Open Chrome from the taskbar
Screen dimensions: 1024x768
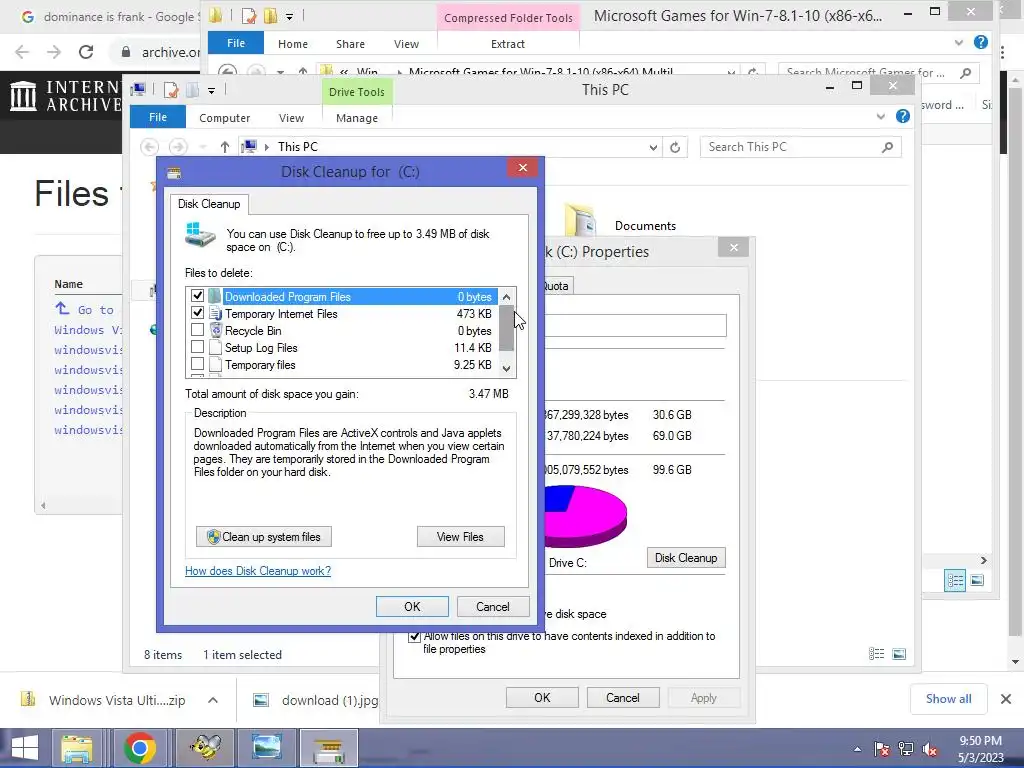tap(140, 748)
